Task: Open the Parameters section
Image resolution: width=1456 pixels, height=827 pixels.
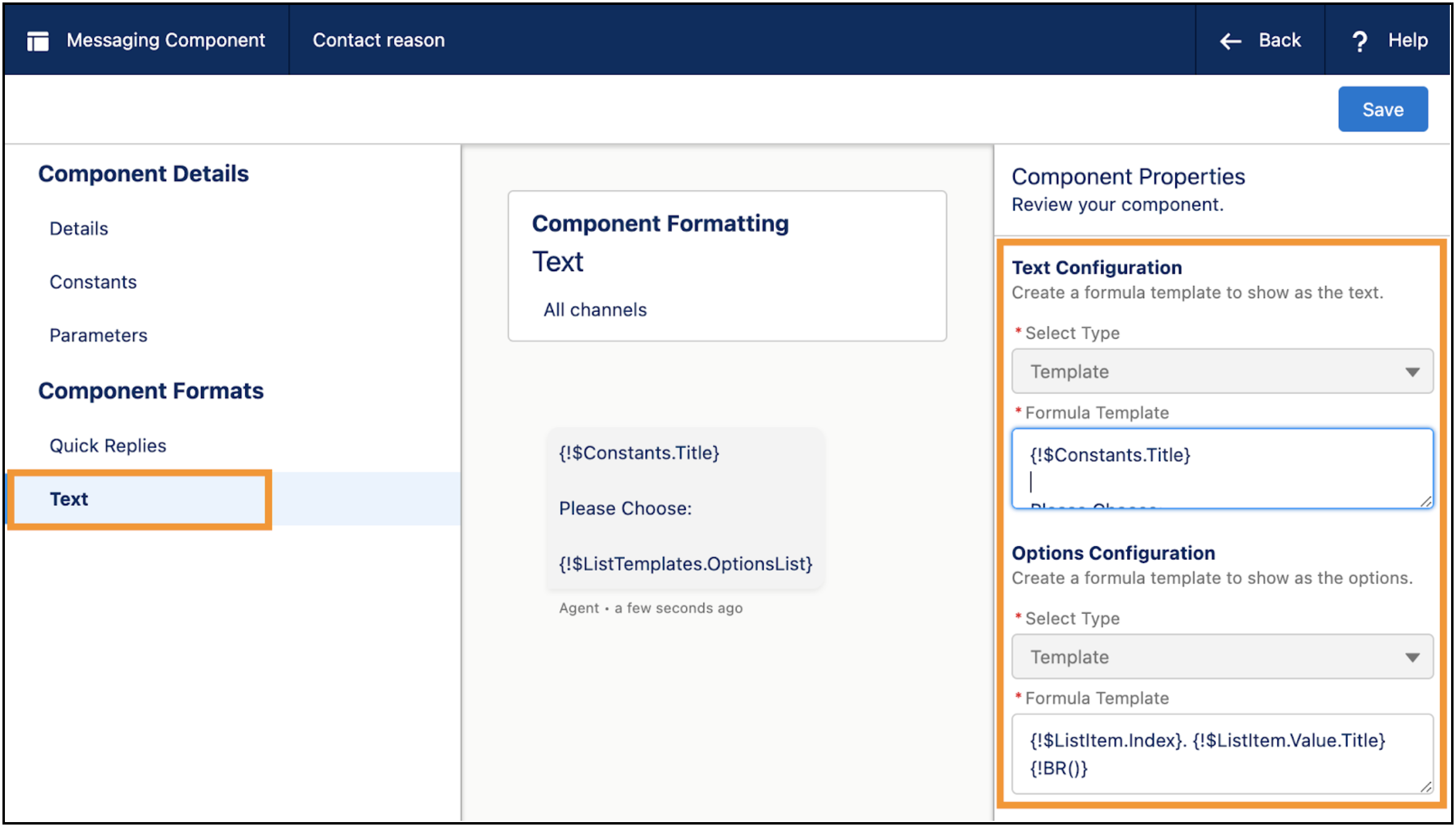Action: 98,335
